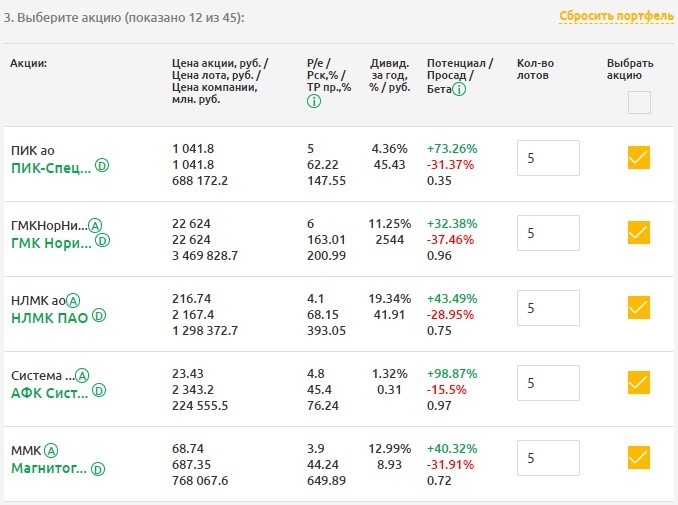Open the ГМК Нори company link
The width and height of the screenshot is (678, 505).
[49, 241]
